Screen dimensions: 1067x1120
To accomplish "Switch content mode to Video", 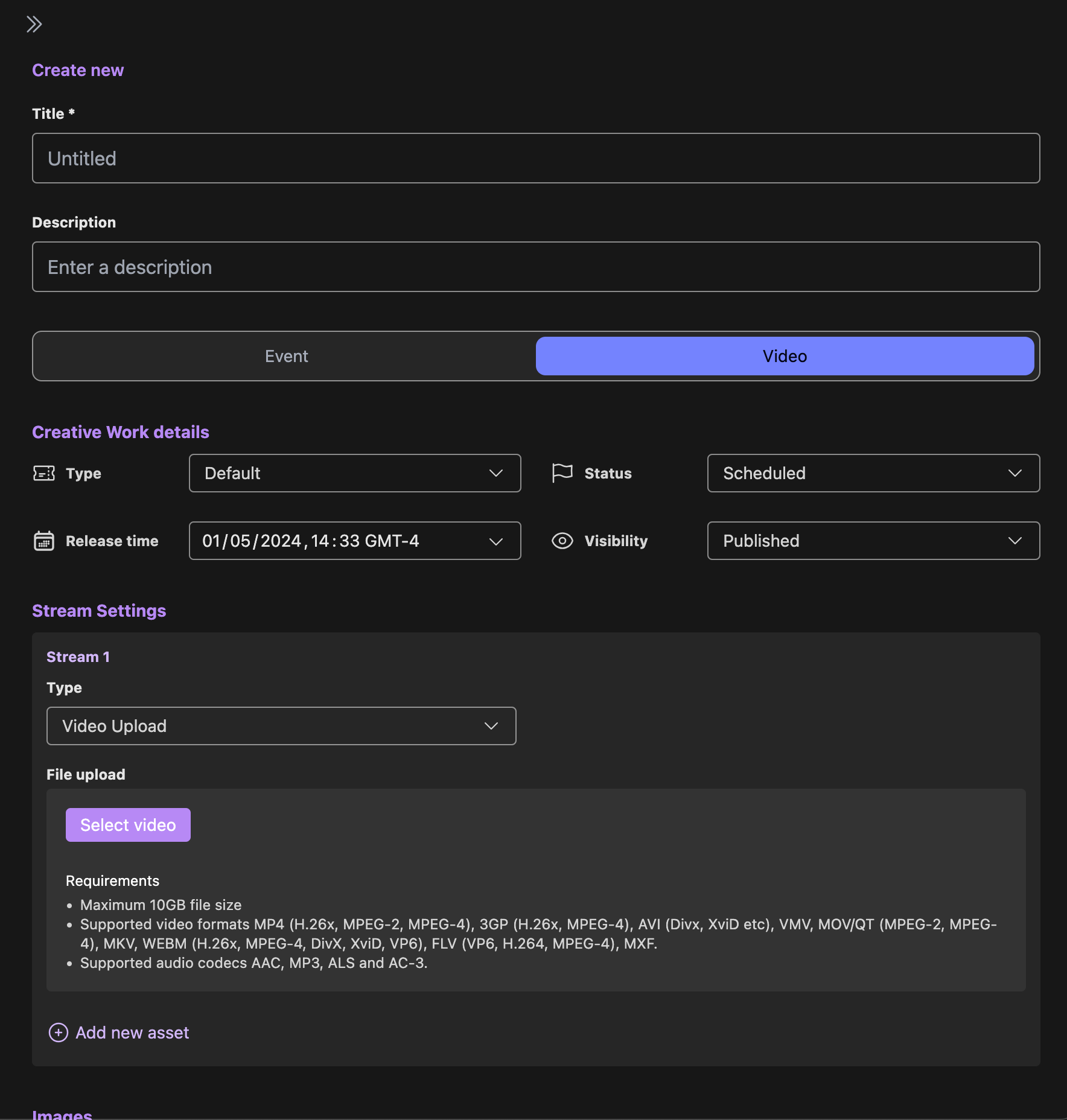I will pos(785,356).
